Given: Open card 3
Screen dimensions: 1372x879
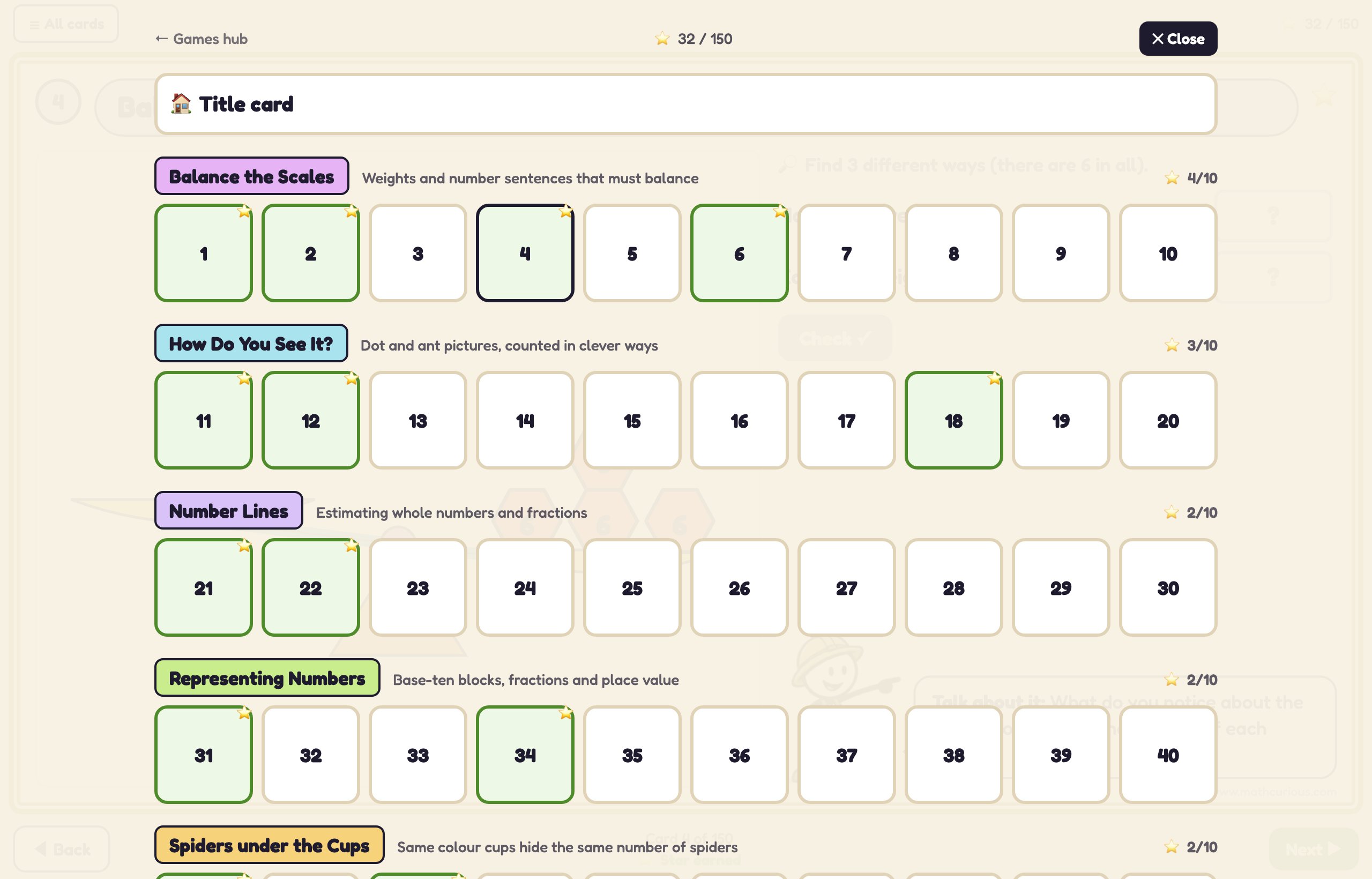Looking at the screenshot, I should point(418,253).
